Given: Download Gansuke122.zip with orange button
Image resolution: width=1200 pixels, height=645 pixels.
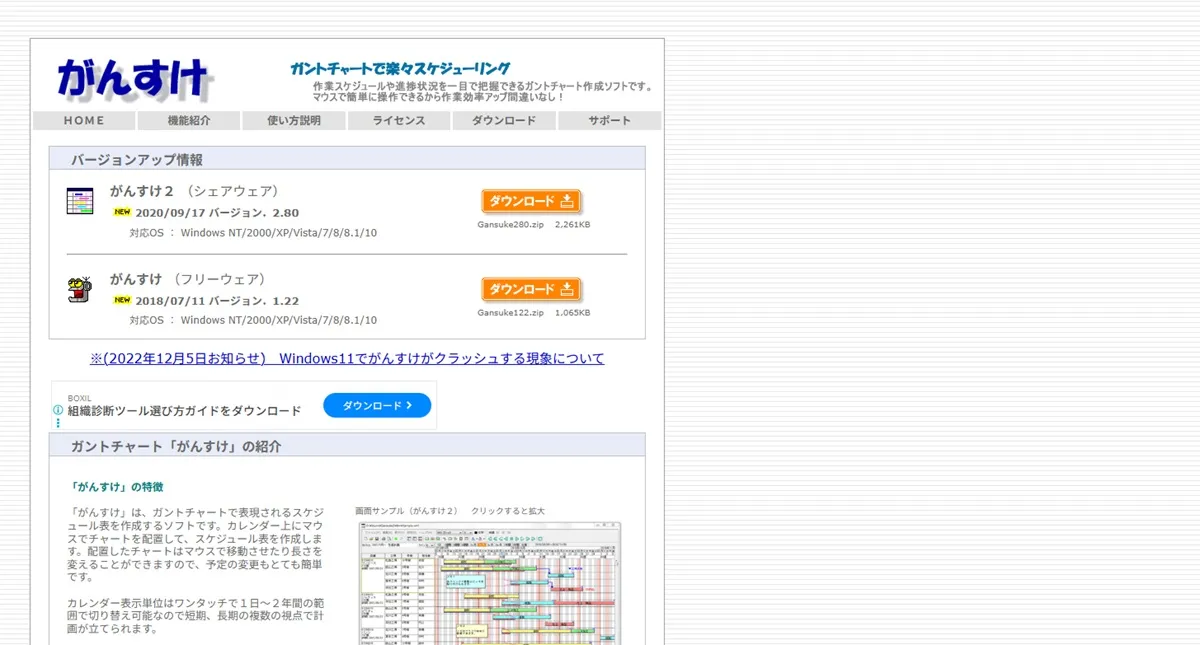Looking at the screenshot, I should [531, 289].
